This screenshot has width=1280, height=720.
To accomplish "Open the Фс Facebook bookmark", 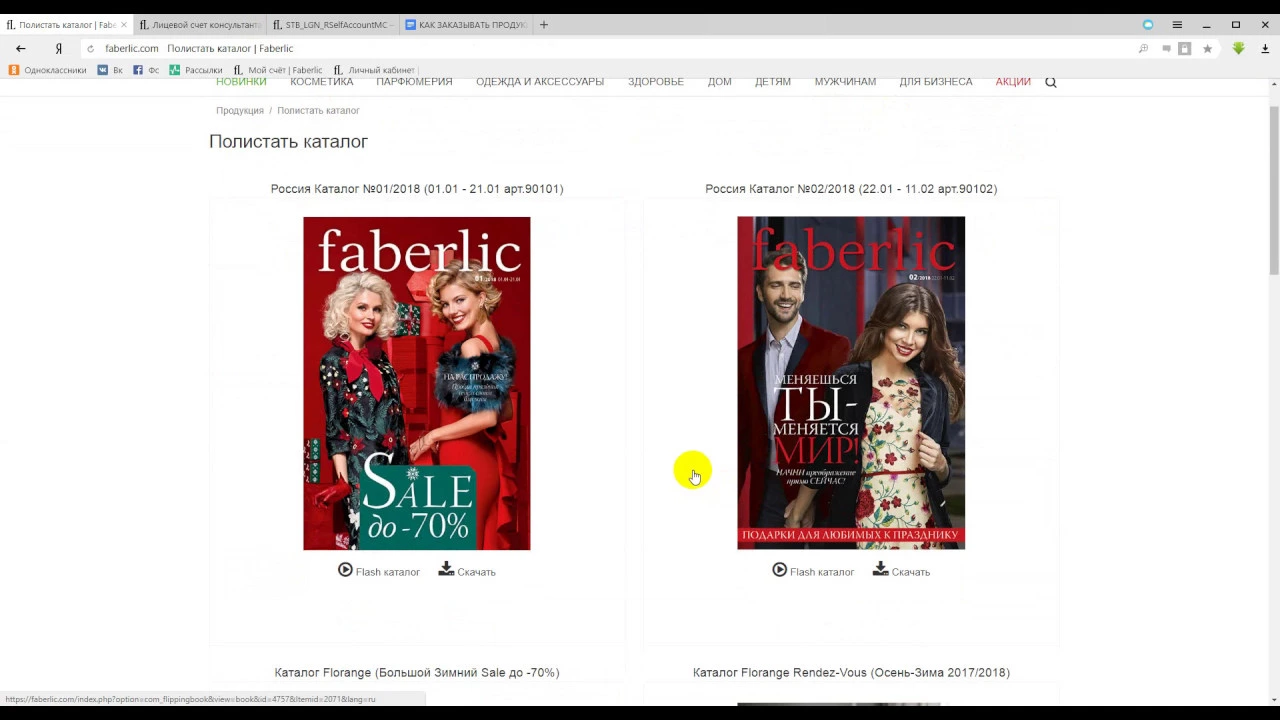I will [x=146, y=70].
